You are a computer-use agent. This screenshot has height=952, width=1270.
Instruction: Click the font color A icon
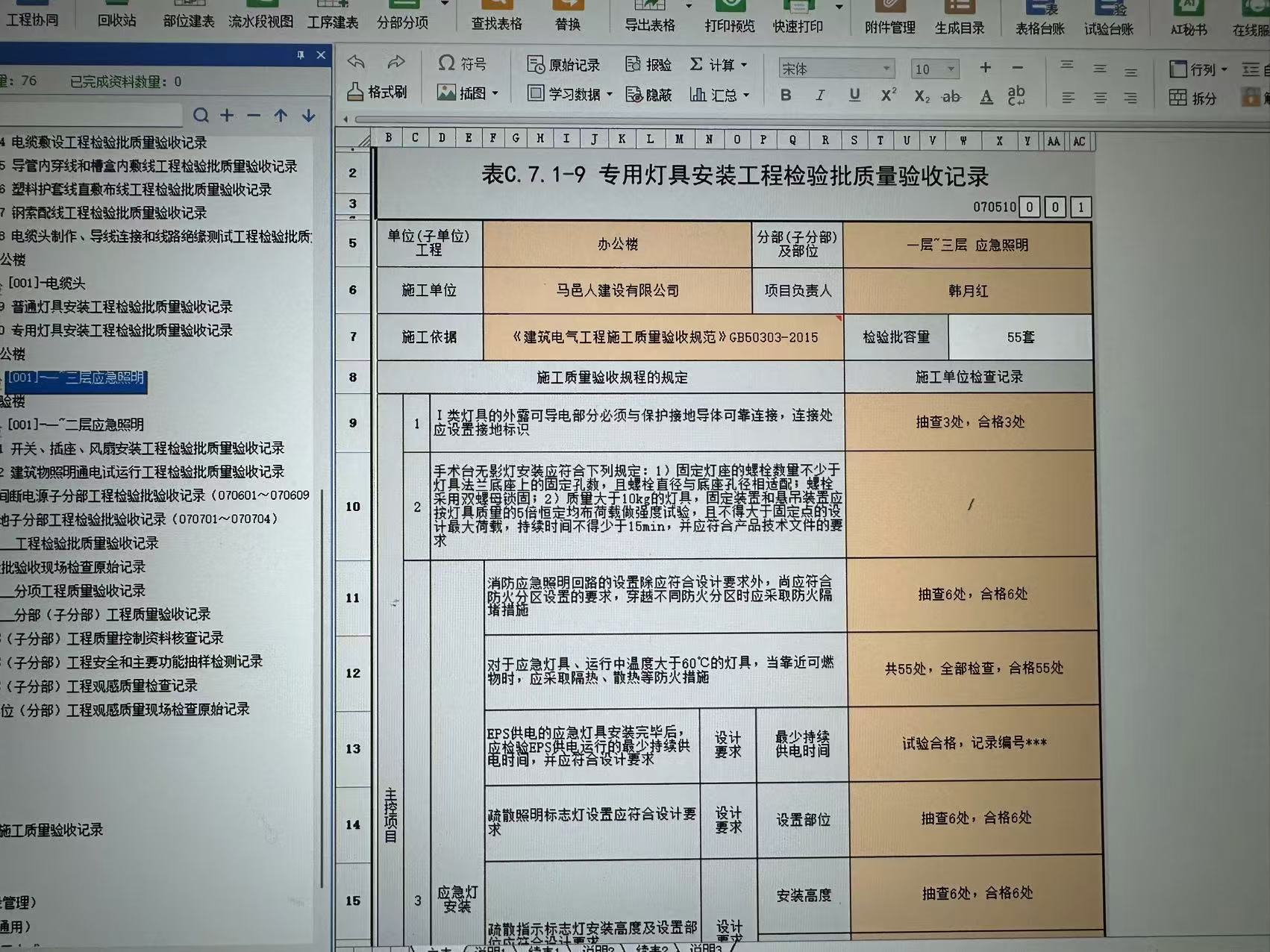tap(986, 97)
